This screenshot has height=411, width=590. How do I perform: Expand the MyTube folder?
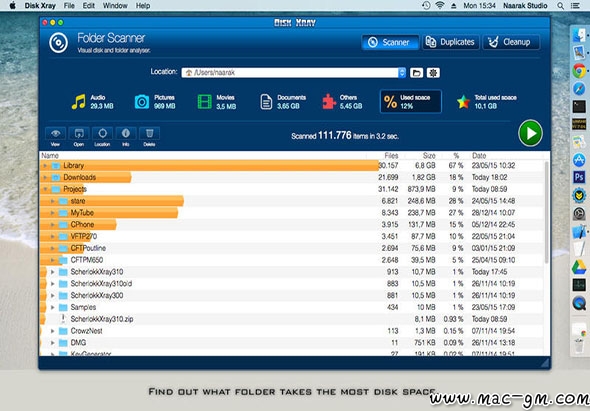(53, 213)
